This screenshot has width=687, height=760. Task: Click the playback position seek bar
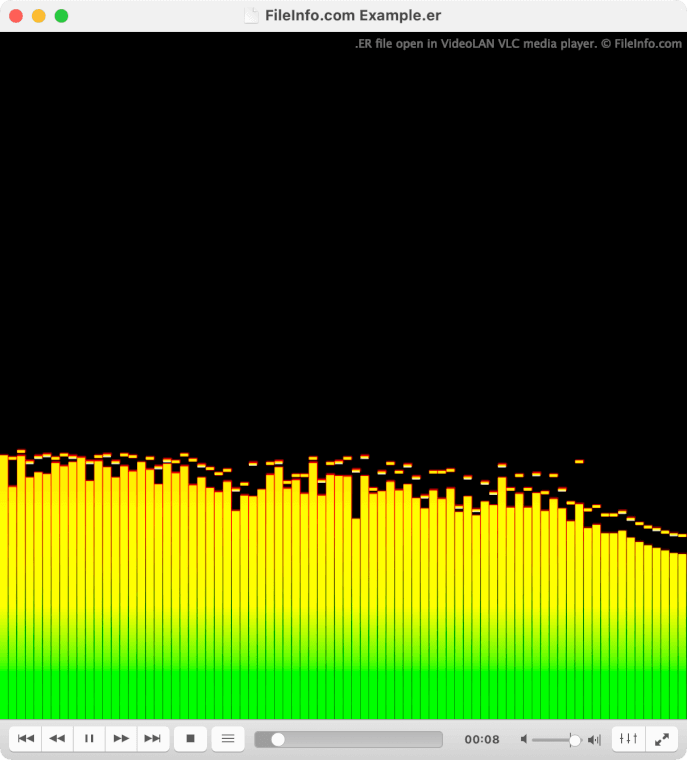348,739
